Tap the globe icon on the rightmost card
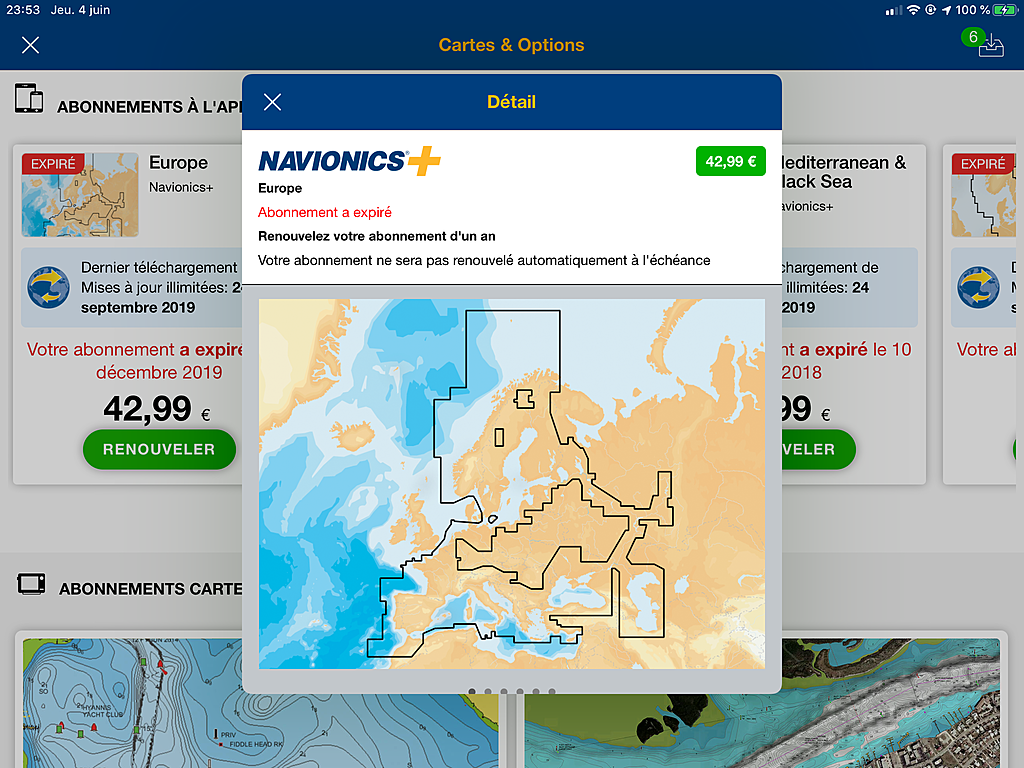Screen dimensions: 1024x768 click(x=978, y=287)
